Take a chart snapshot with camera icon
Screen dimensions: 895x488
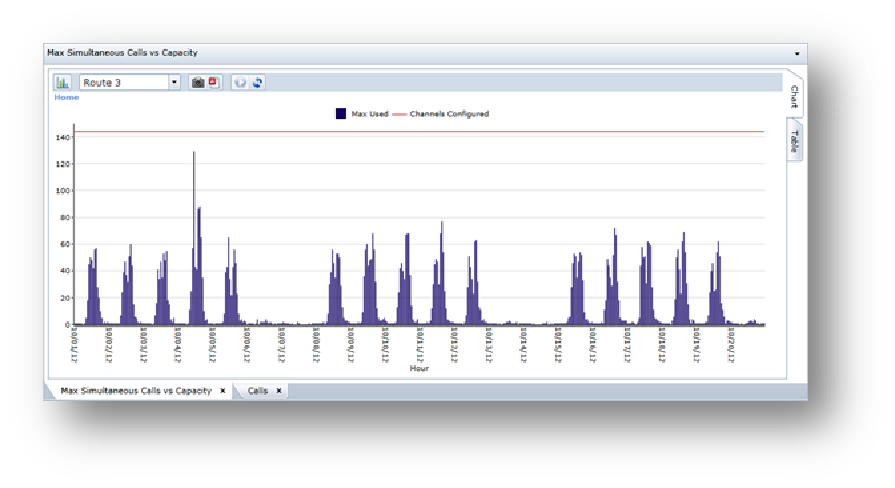coord(197,83)
